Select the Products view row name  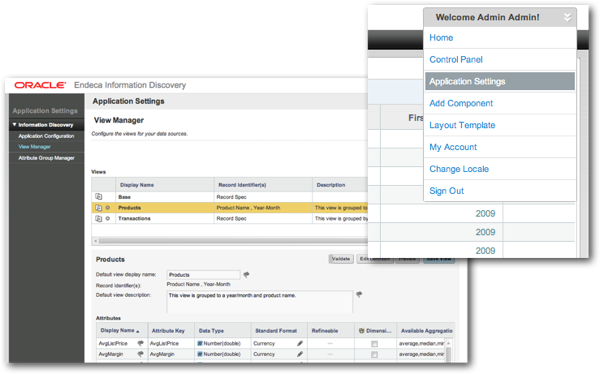point(129,207)
